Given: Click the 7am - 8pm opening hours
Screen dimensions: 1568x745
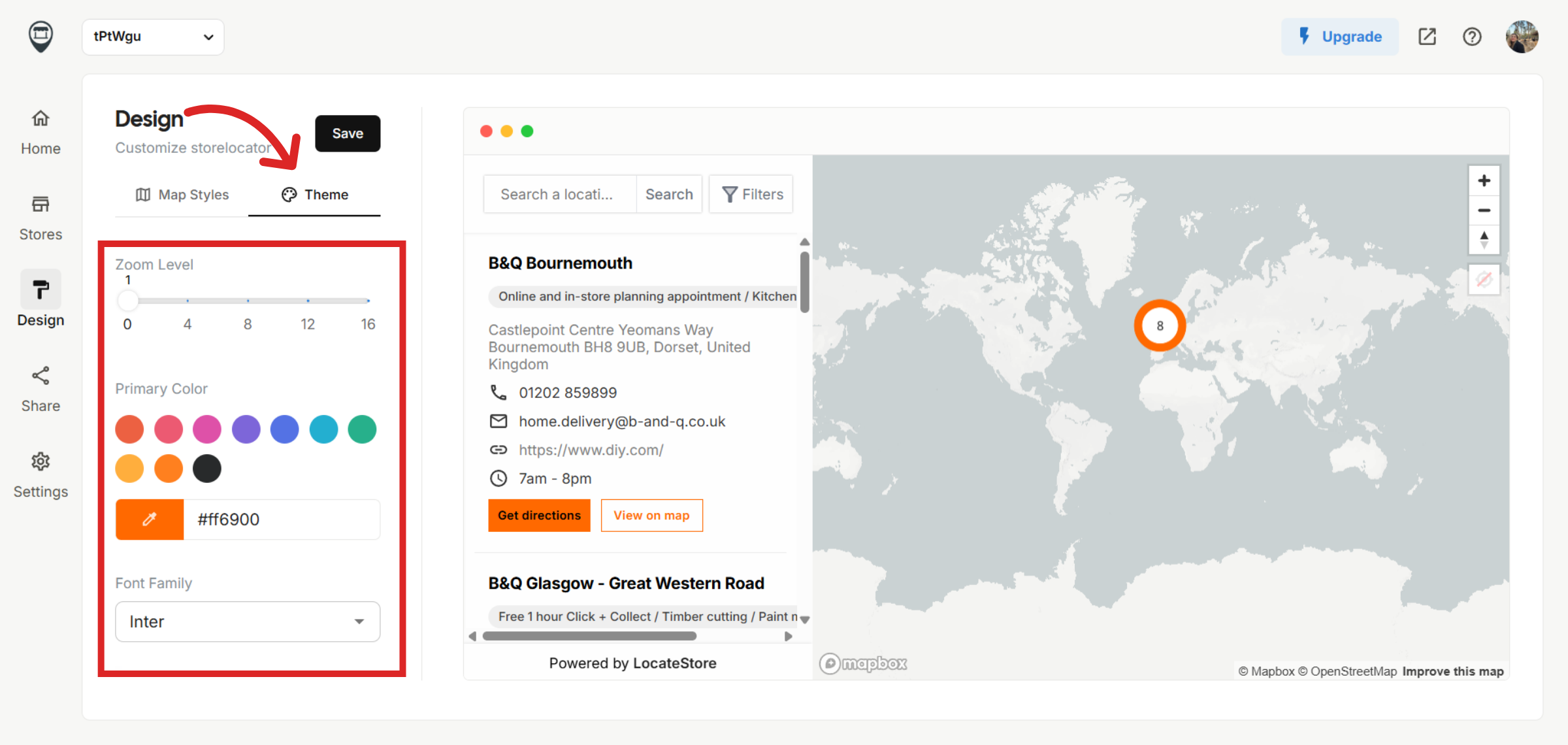Looking at the screenshot, I should click(555, 478).
